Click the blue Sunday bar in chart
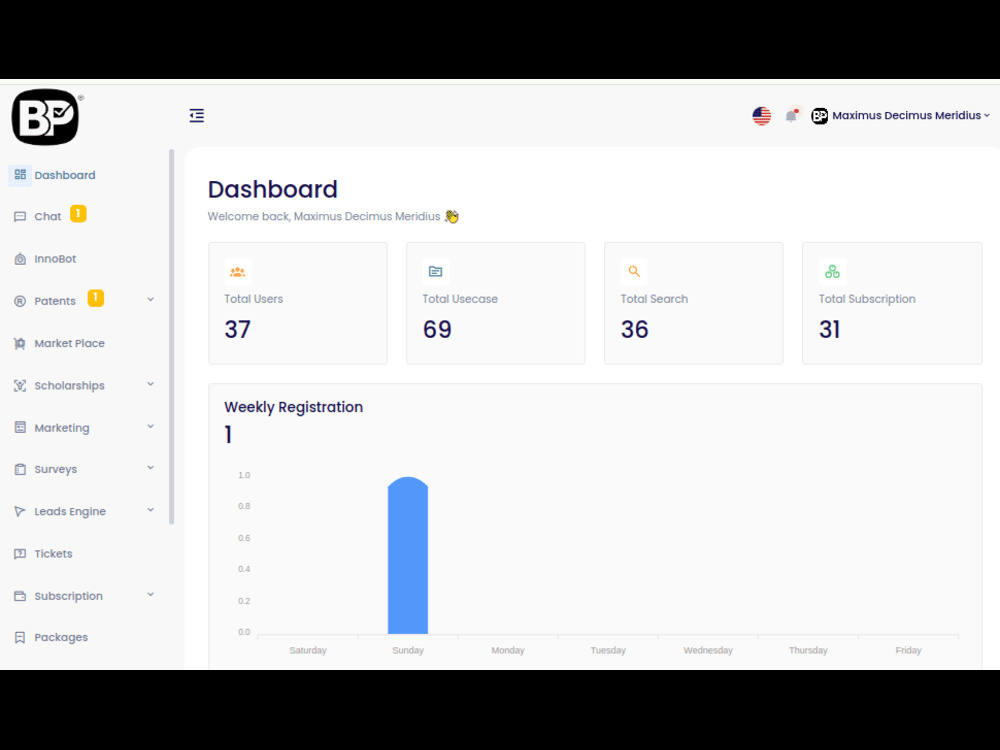 tap(408, 555)
